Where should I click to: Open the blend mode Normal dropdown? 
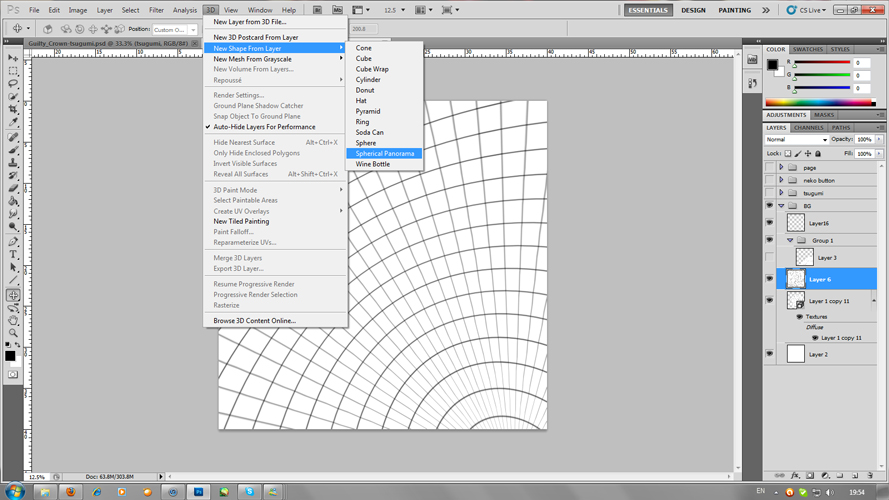(796, 139)
